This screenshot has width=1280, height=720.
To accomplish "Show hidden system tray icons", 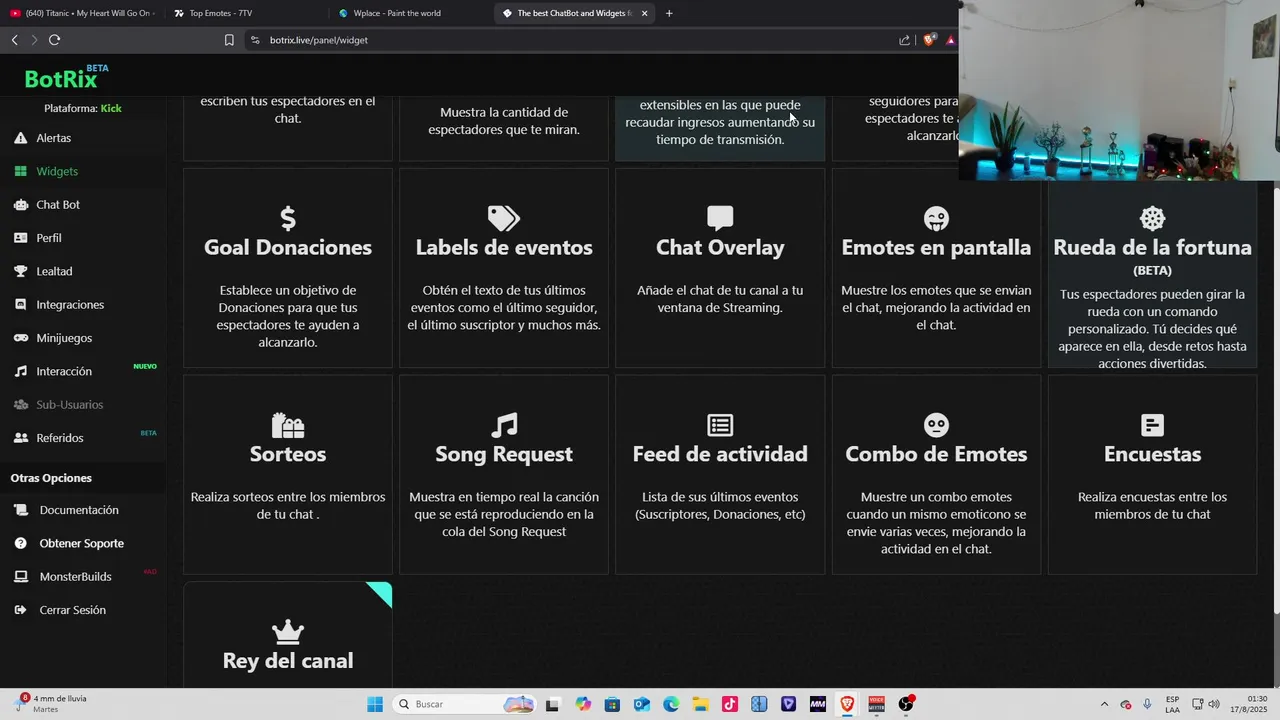I will [1104, 704].
